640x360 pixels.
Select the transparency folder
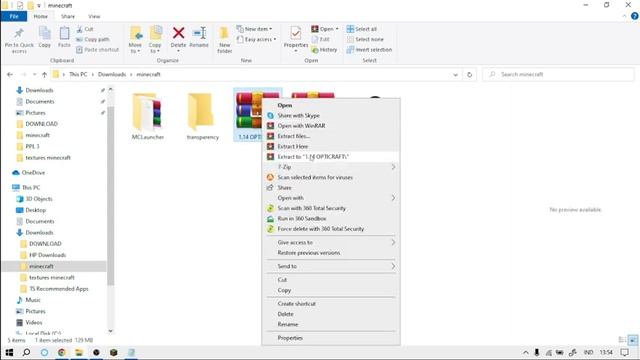point(202,117)
